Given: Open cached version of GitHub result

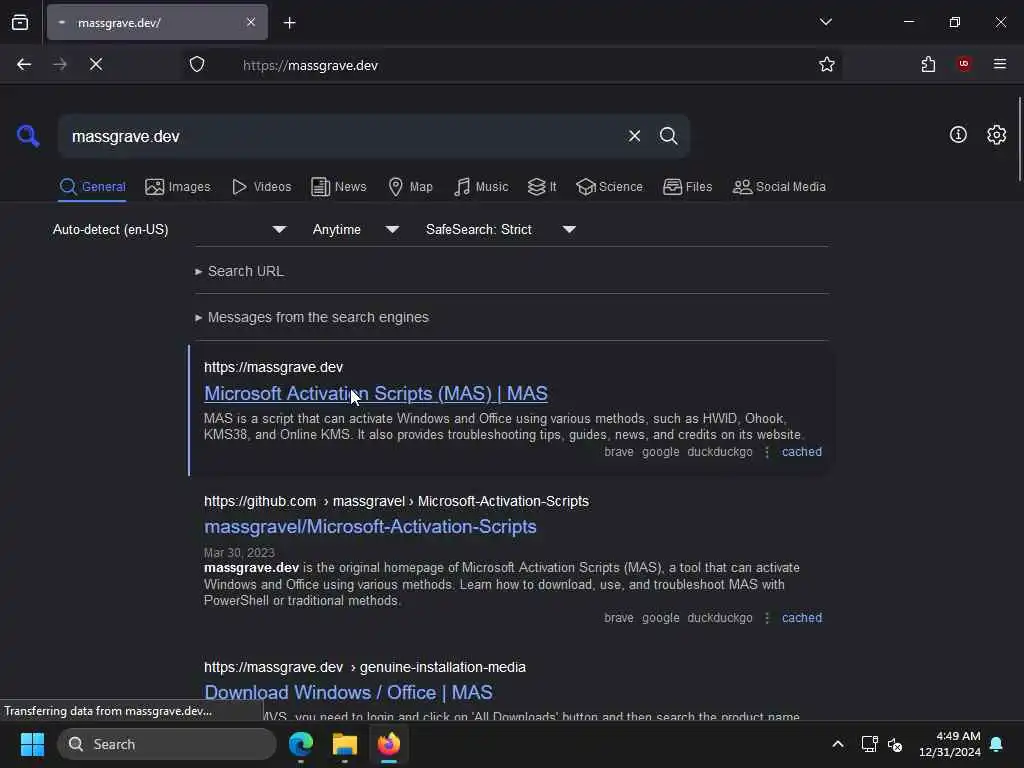Looking at the screenshot, I should pyautogui.click(x=802, y=618).
